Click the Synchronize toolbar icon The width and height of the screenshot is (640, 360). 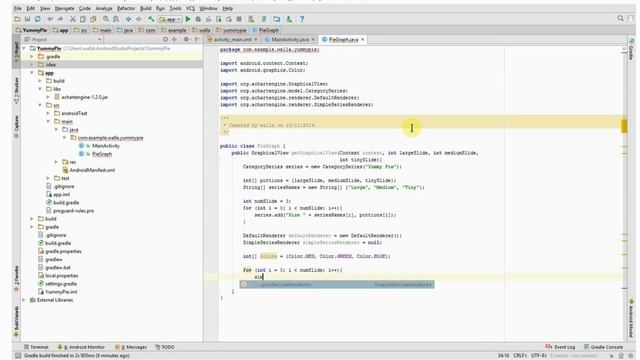point(38,19)
